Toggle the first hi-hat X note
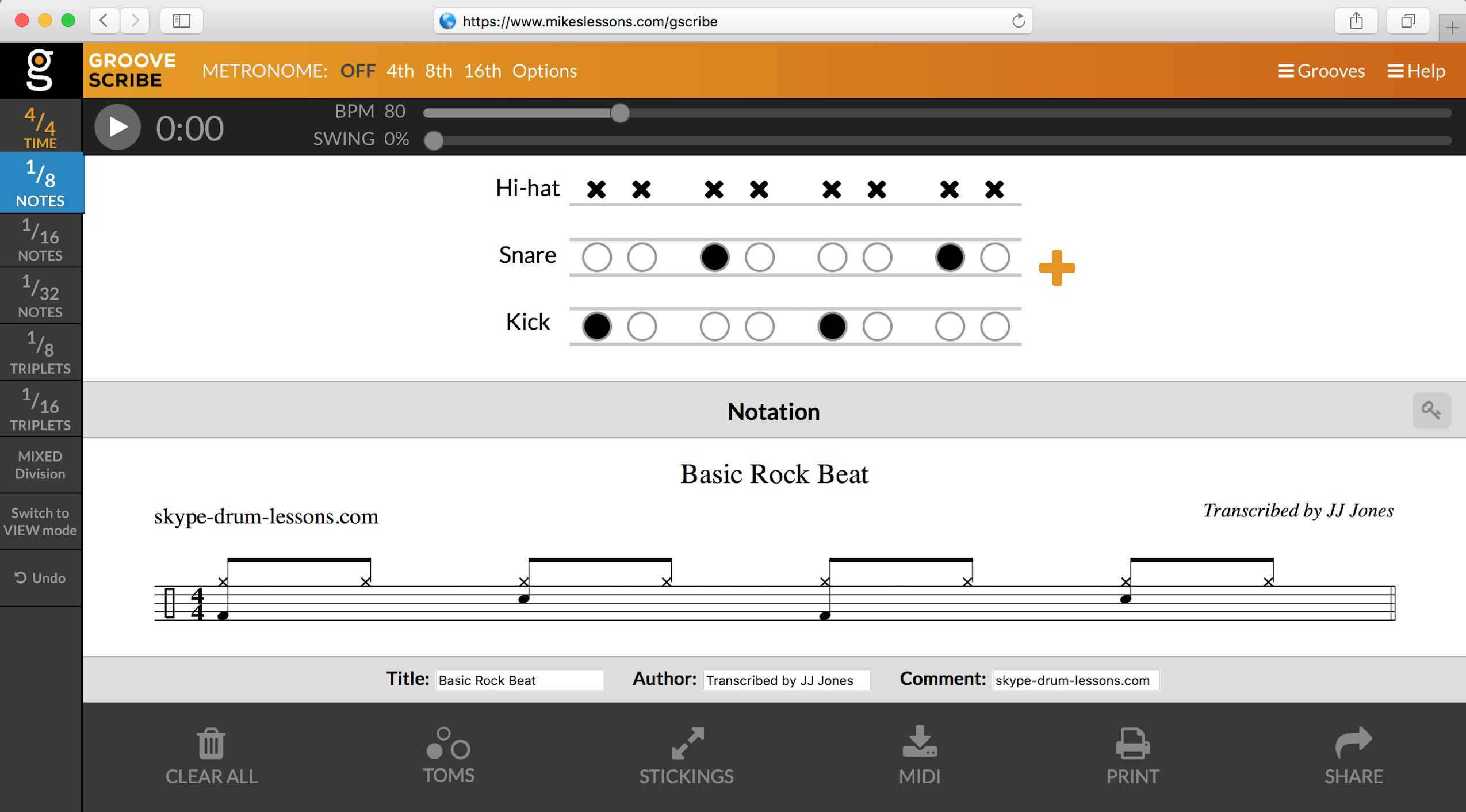This screenshot has width=1466, height=812. 596,189
